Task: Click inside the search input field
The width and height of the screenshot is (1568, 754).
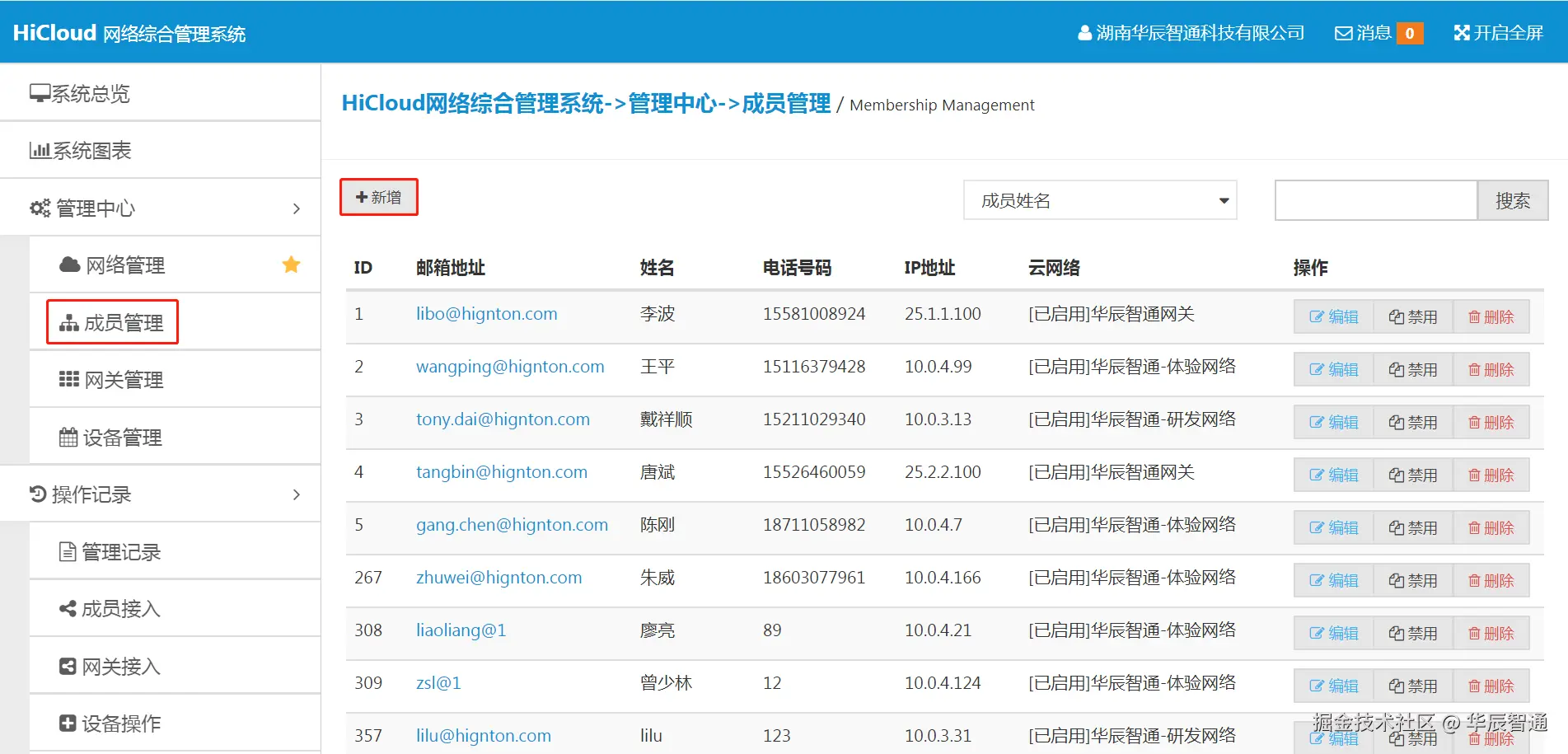Action: (x=1375, y=200)
